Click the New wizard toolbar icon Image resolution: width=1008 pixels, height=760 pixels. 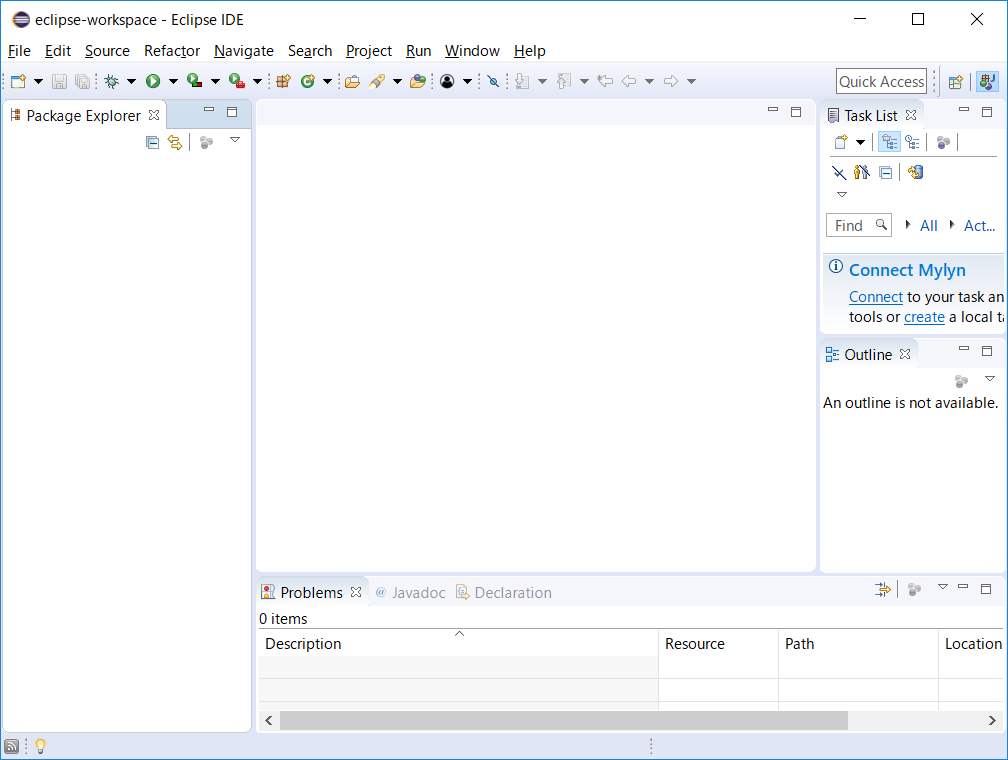[x=19, y=81]
